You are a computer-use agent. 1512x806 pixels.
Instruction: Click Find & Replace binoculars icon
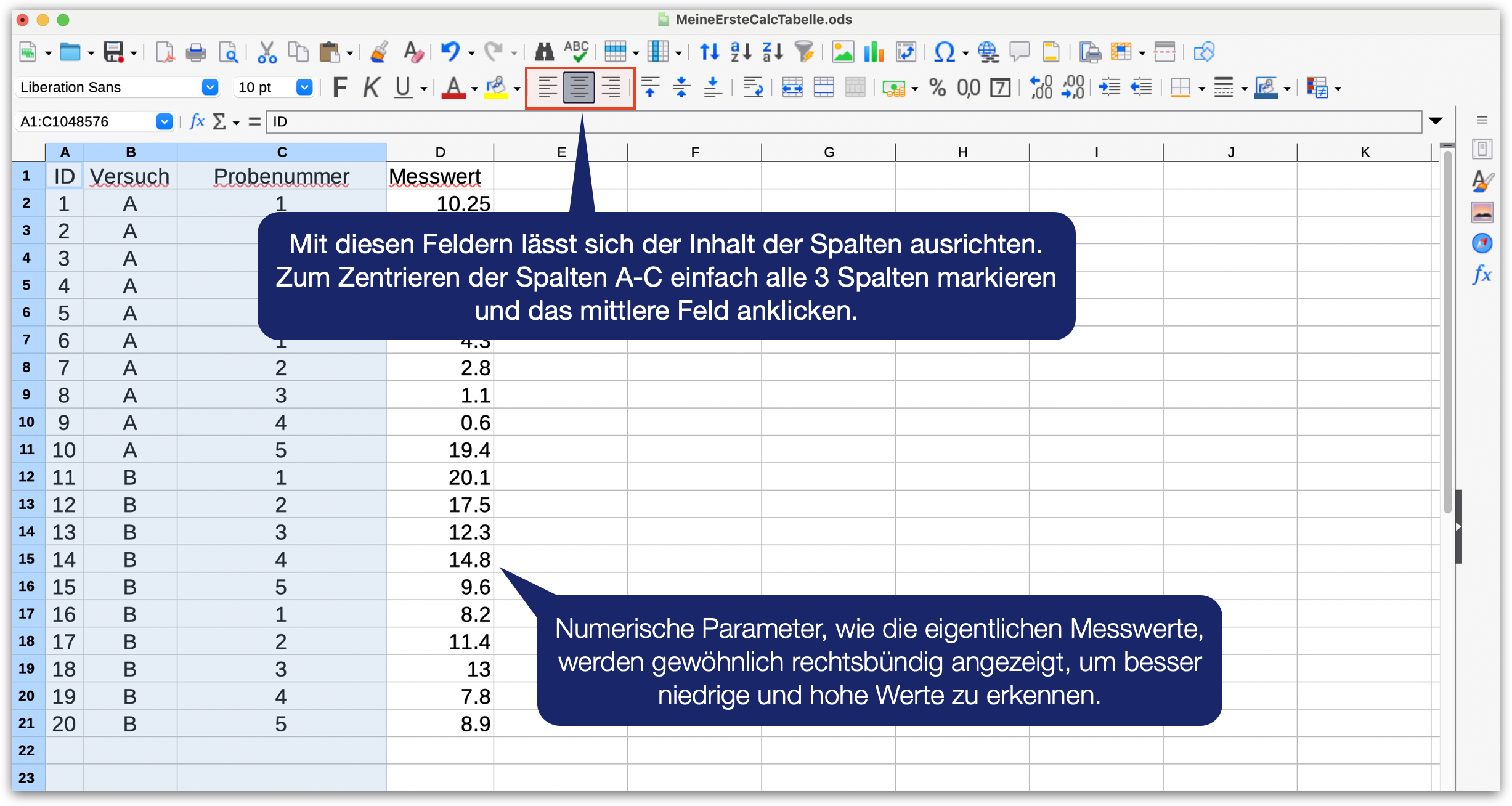[x=543, y=52]
